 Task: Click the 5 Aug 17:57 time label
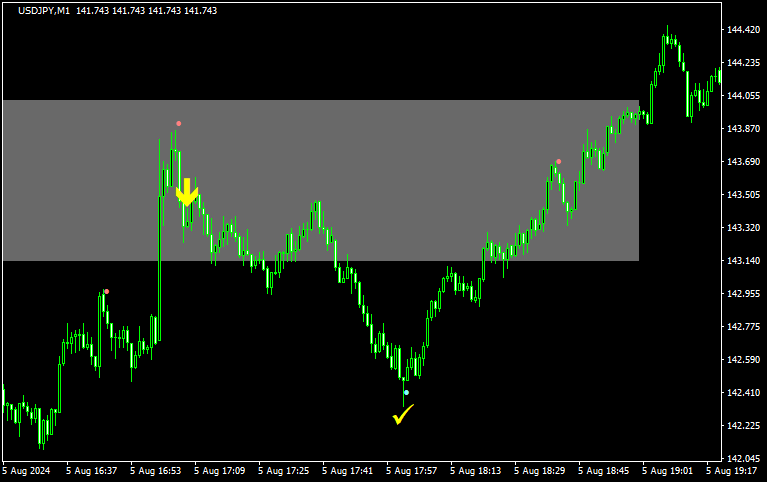412,470
